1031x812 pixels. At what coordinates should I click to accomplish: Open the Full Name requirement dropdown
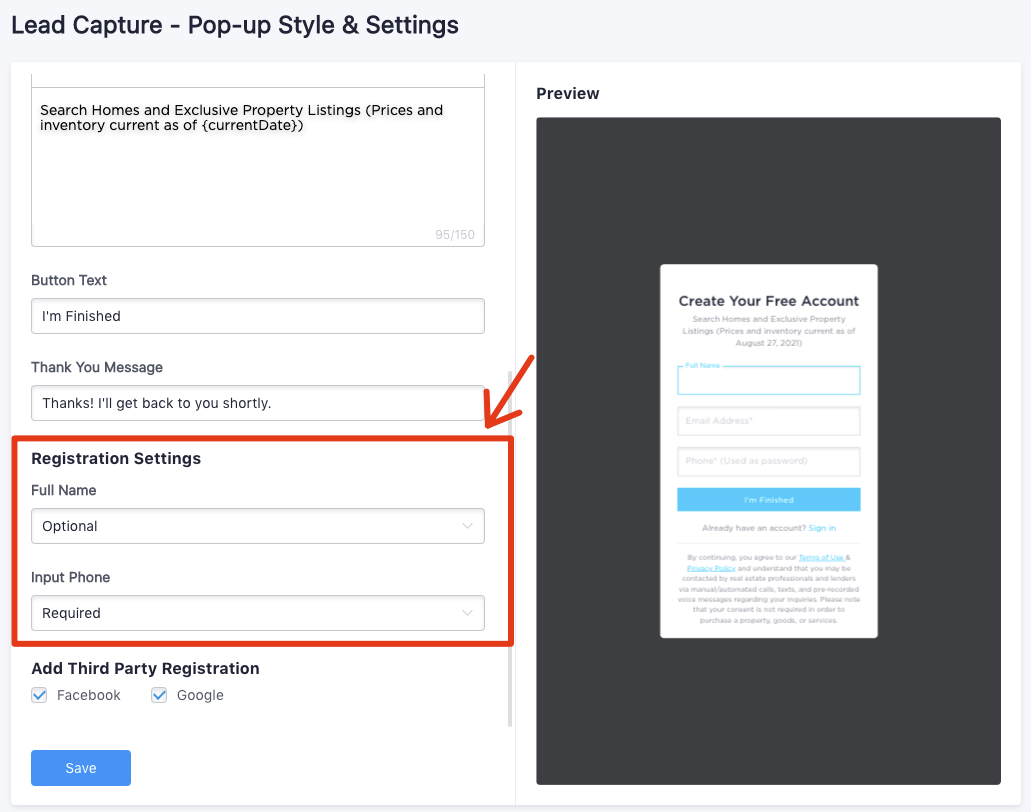pos(257,526)
